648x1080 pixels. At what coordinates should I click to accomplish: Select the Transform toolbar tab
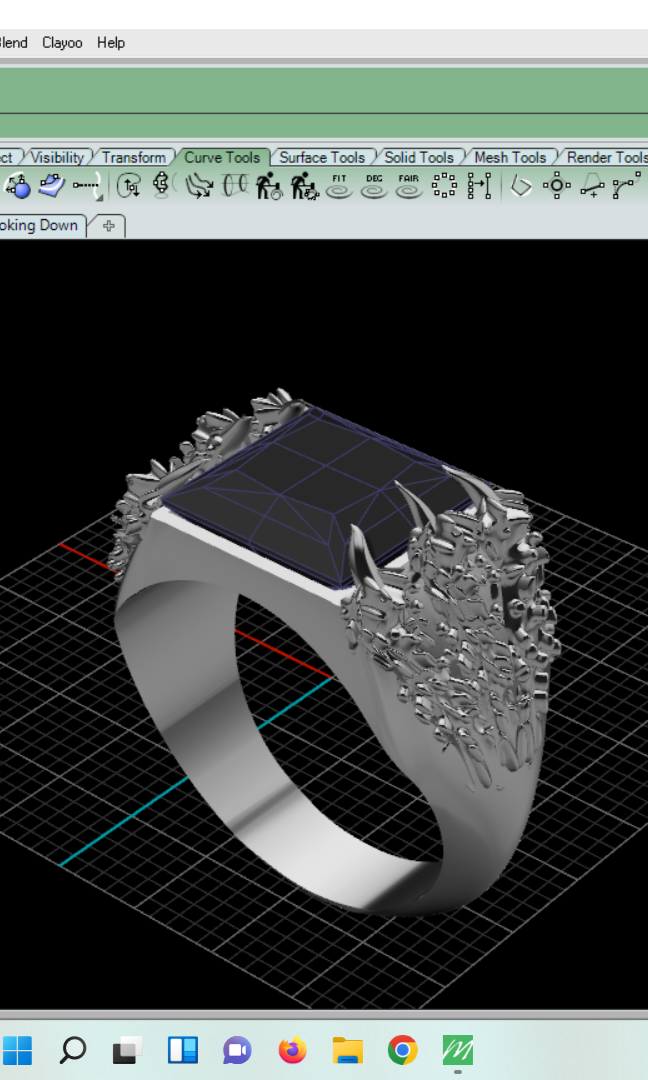click(x=133, y=157)
